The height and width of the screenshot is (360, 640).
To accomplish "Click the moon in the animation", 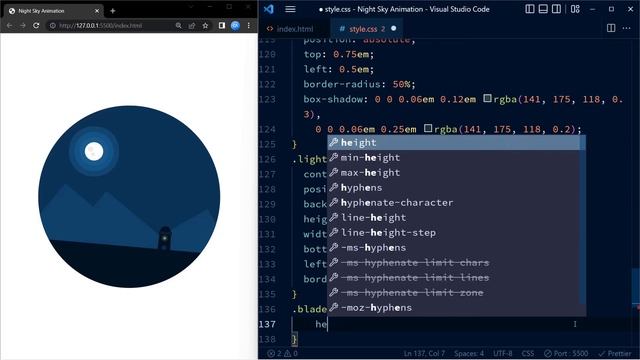I will tap(94, 151).
